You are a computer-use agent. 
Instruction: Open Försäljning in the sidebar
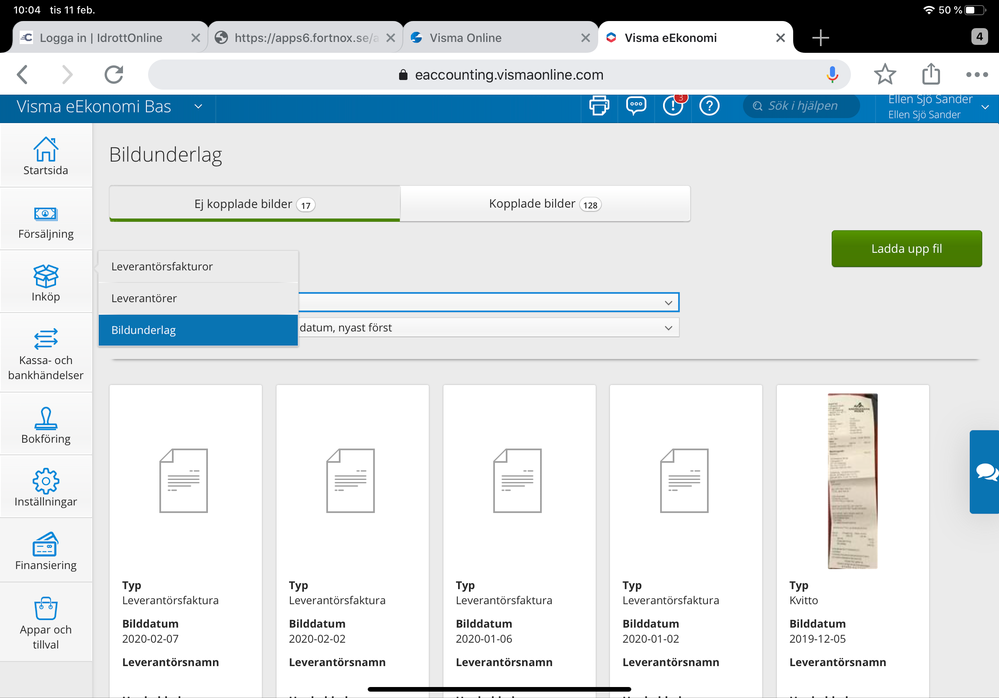46,221
